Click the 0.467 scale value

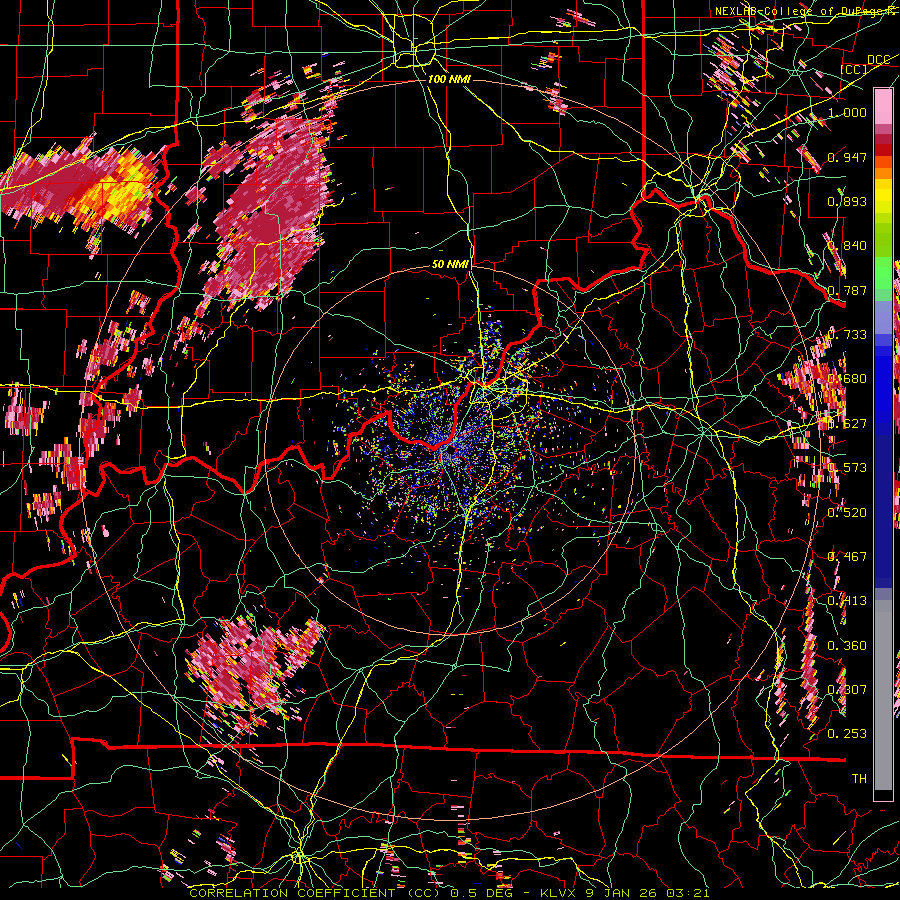847,557
